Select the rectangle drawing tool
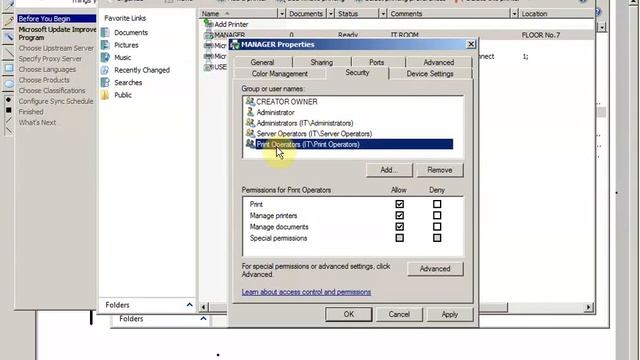Screen dimensions: 640x360 pyautogui.click(x=8, y=68)
